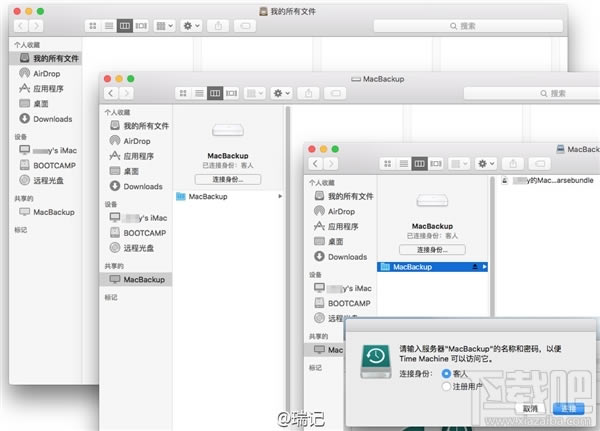Eject MacBackup share via eject icon
The width and height of the screenshot is (600, 431).
pos(475,267)
